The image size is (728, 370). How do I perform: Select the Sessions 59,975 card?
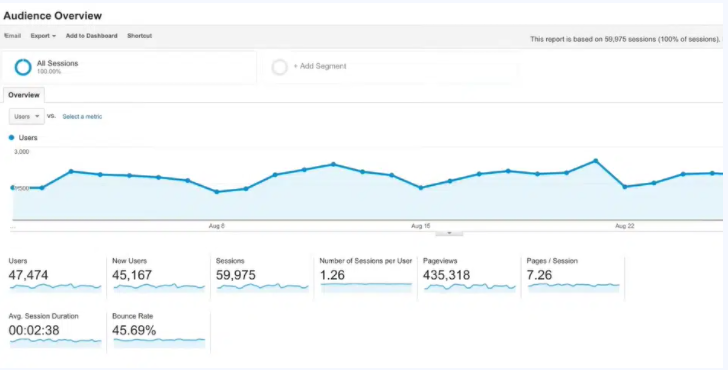click(x=262, y=277)
